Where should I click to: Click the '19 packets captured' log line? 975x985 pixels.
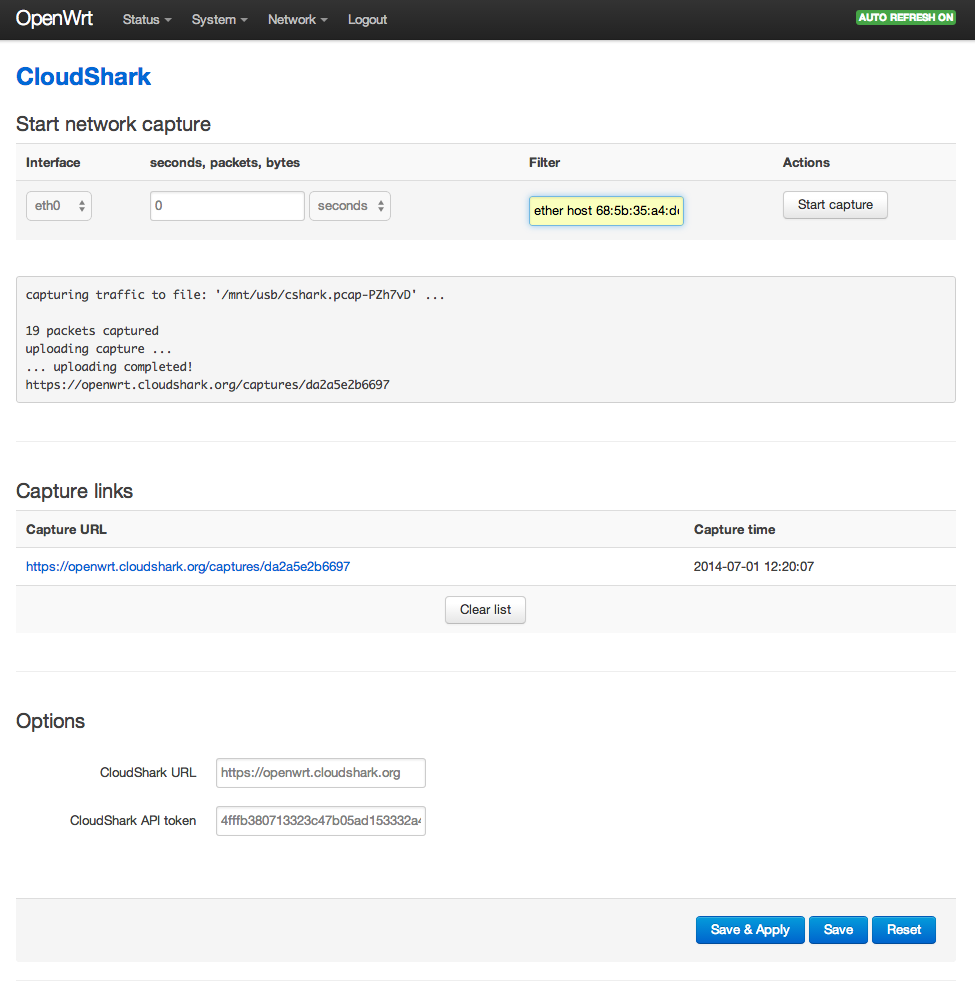(92, 331)
